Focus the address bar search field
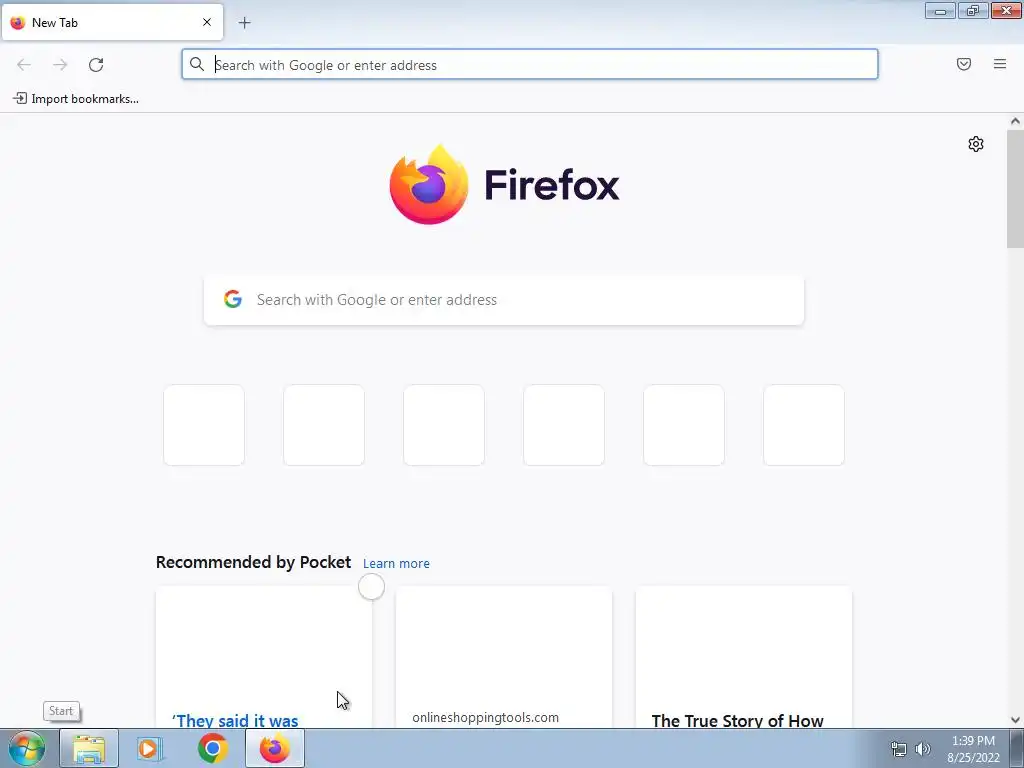 530,64
